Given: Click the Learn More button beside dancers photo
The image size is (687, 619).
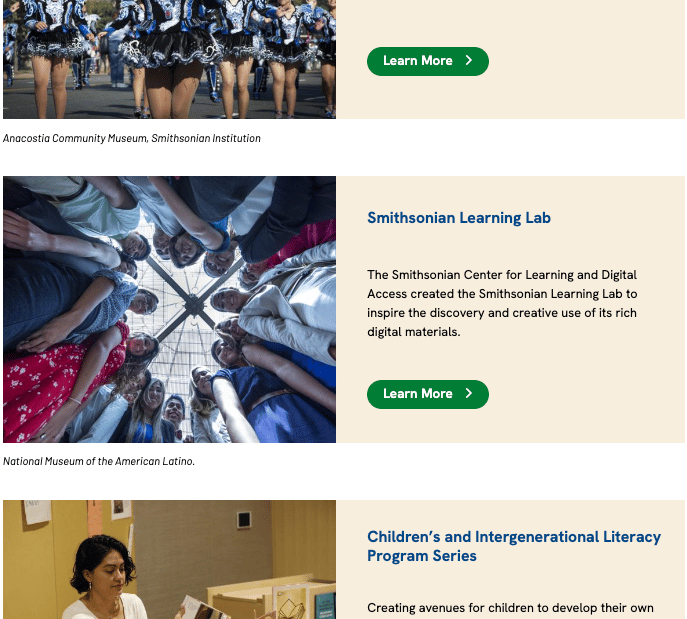Looking at the screenshot, I should tap(428, 61).
